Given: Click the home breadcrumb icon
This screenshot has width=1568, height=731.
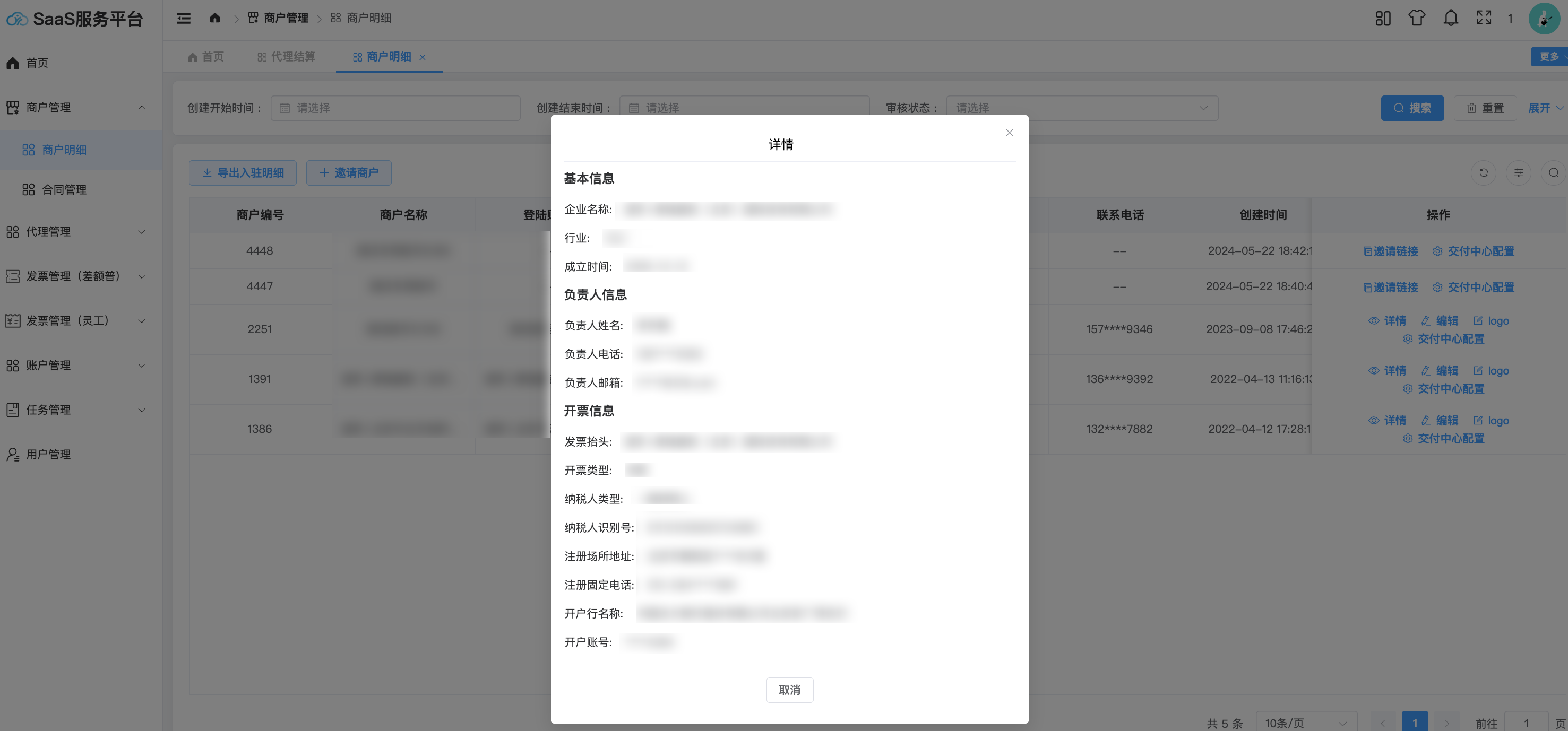Looking at the screenshot, I should tap(214, 18).
